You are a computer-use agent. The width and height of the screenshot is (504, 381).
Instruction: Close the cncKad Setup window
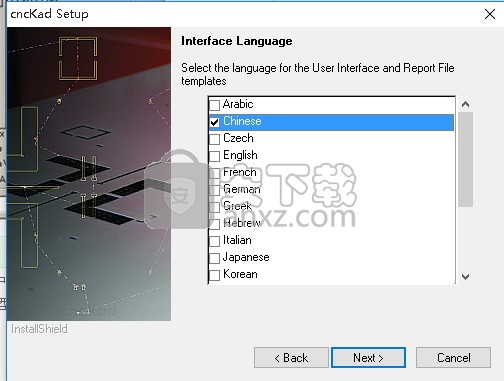[490, 14]
